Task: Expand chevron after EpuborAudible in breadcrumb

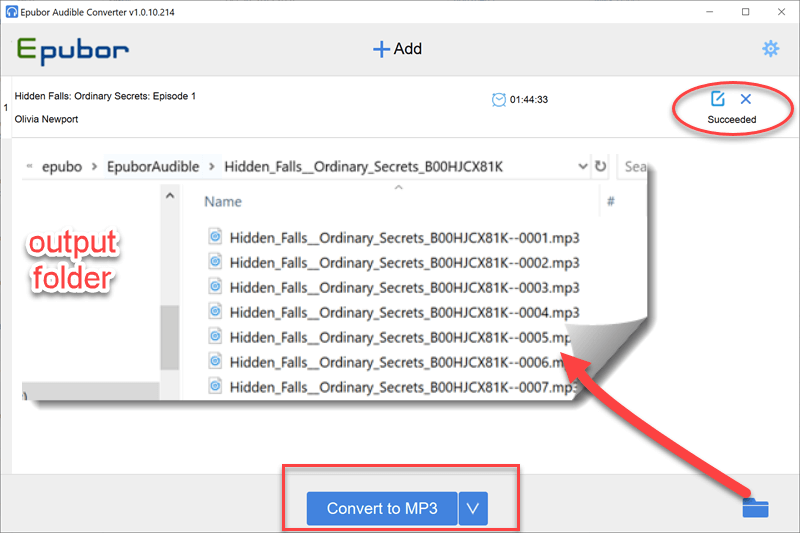Action: [212, 167]
